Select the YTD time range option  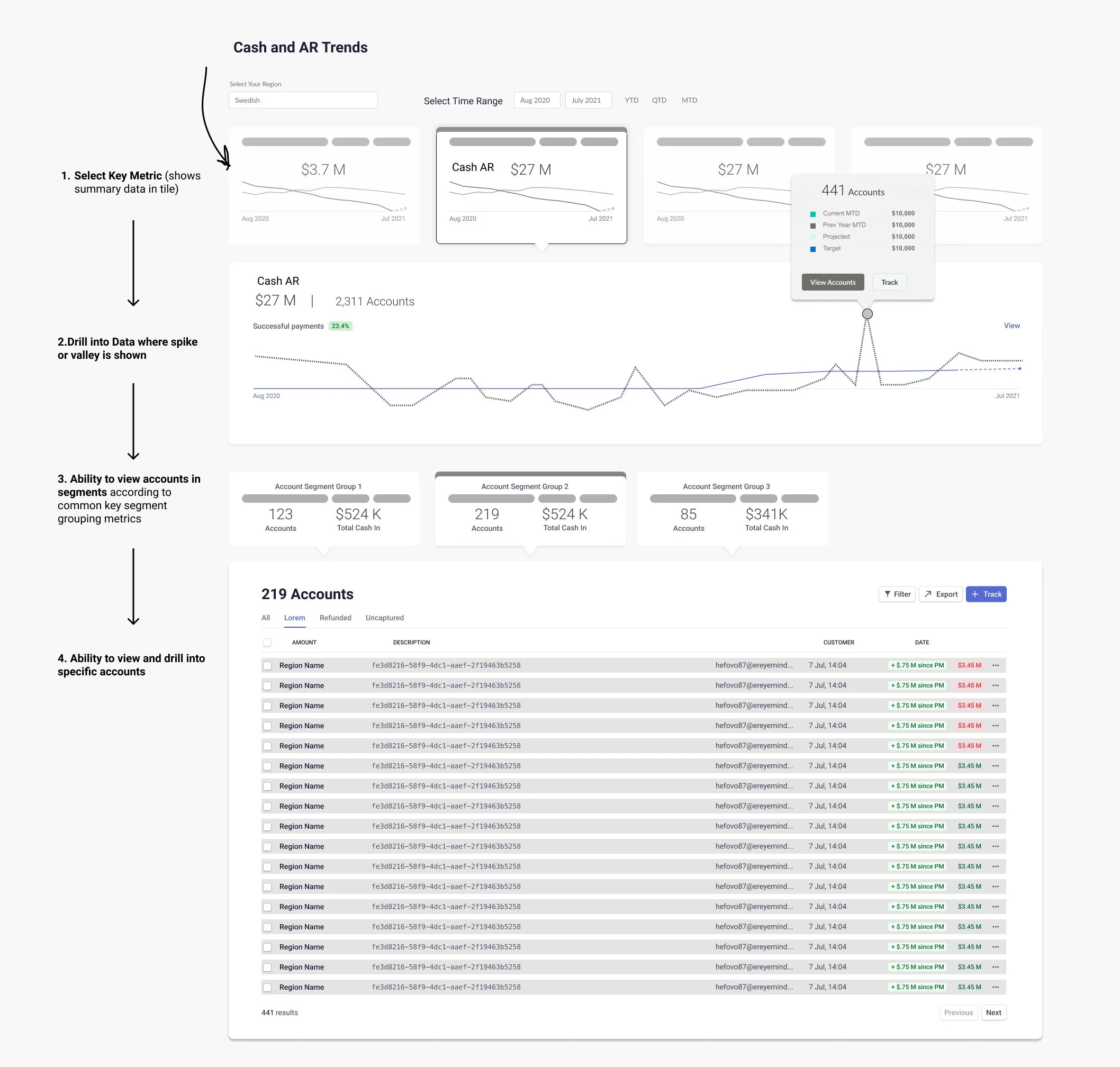pos(631,100)
